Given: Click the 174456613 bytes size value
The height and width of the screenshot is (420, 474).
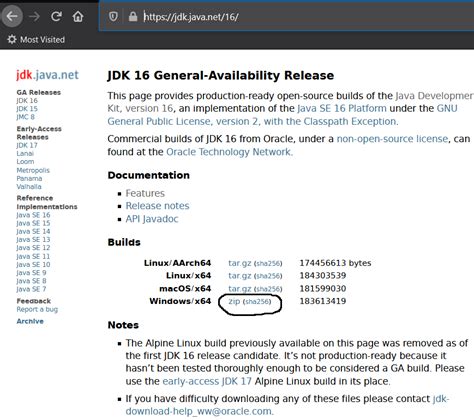Looking at the screenshot, I should (335, 263).
